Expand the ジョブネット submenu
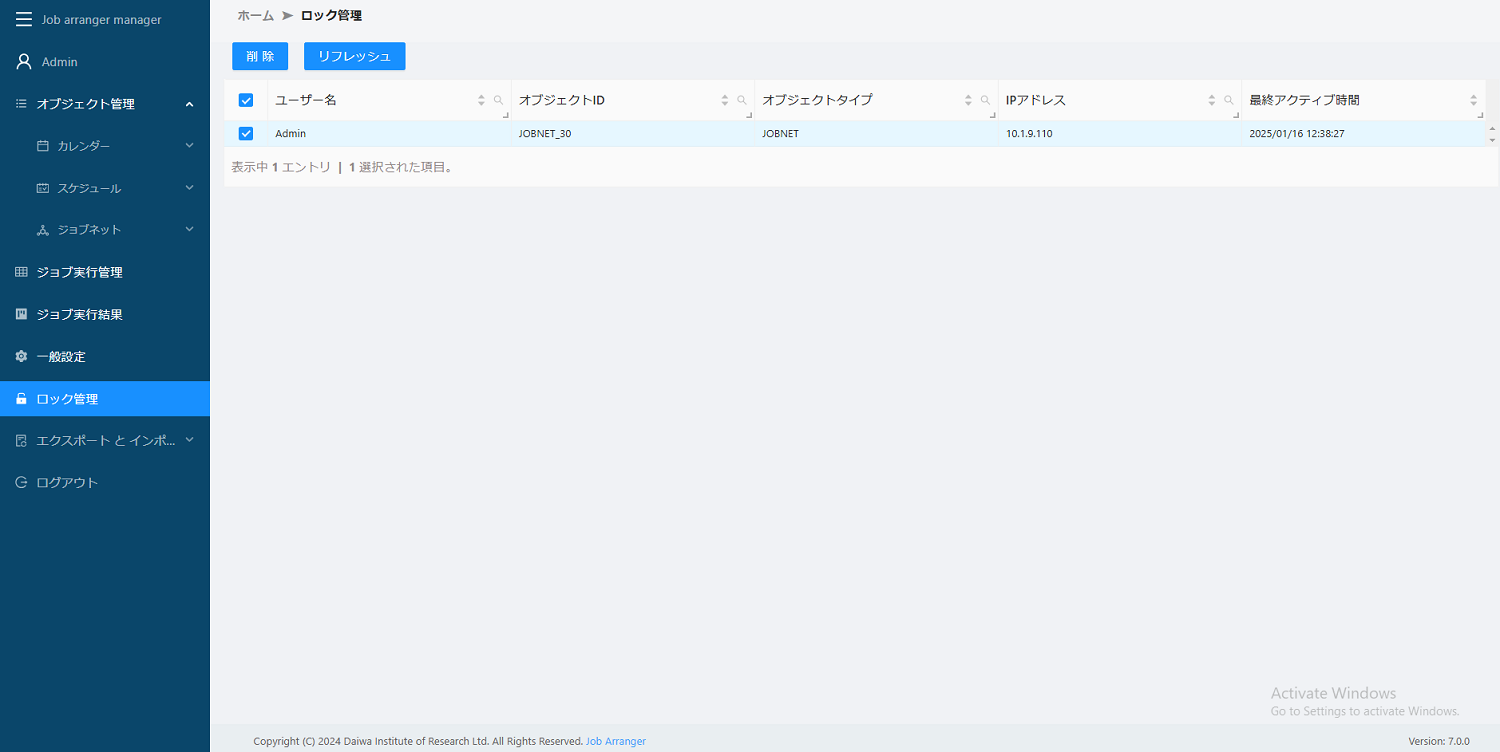1500x752 pixels. click(x=189, y=230)
